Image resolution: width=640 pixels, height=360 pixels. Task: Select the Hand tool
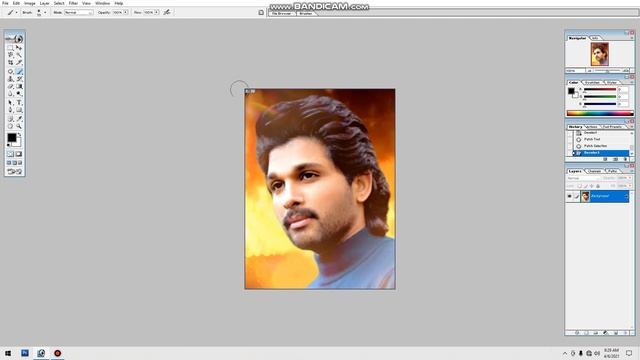point(11,126)
